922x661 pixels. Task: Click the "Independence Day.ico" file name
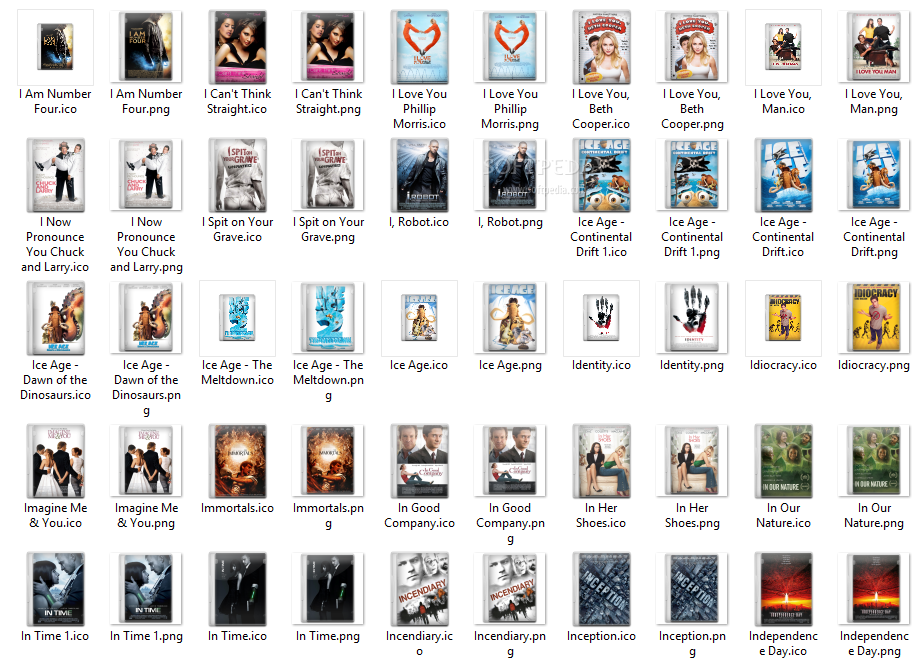point(783,643)
